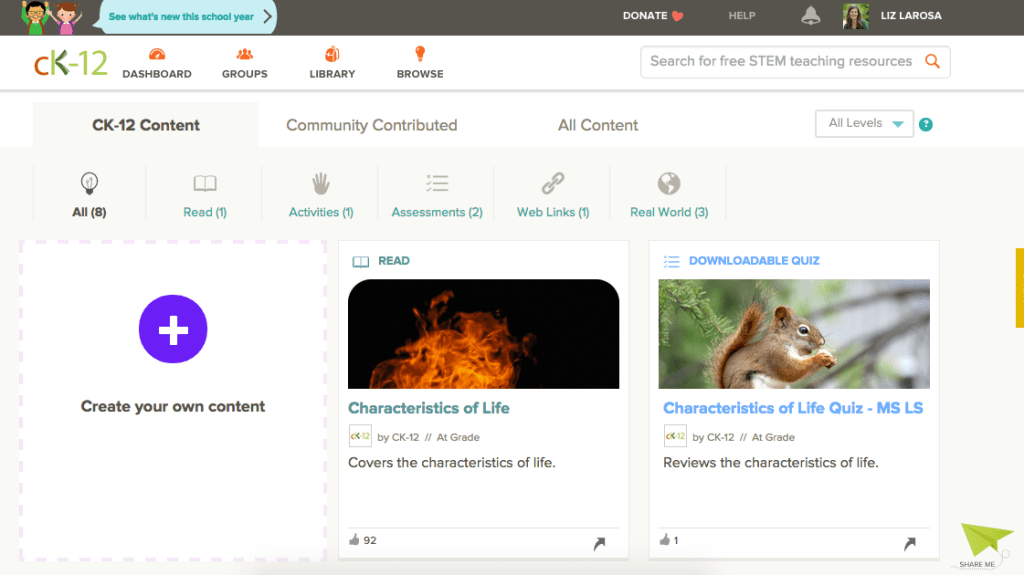Open the Library backpack icon
The image size is (1024, 575).
click(332, 54)
